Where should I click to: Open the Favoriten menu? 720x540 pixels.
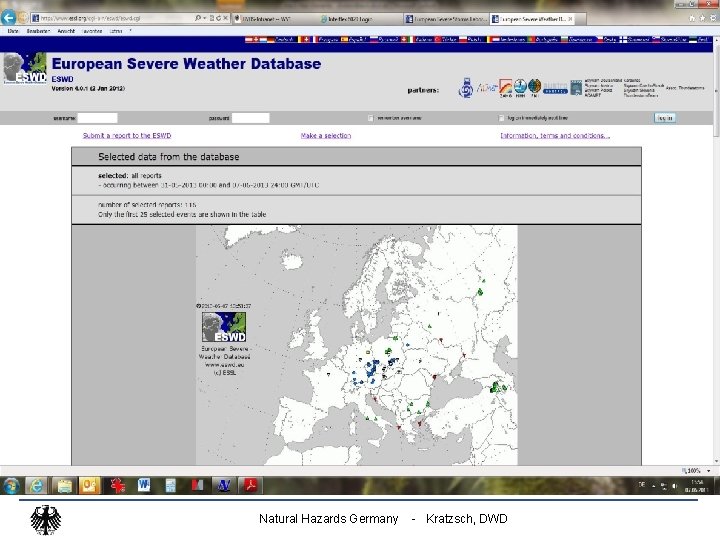pos(92,31)
